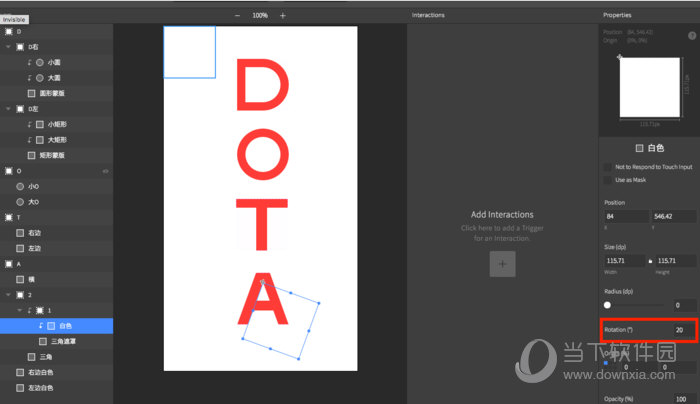
Task: Select the 三角遮罩 layer icon
Action: (43, 342)
